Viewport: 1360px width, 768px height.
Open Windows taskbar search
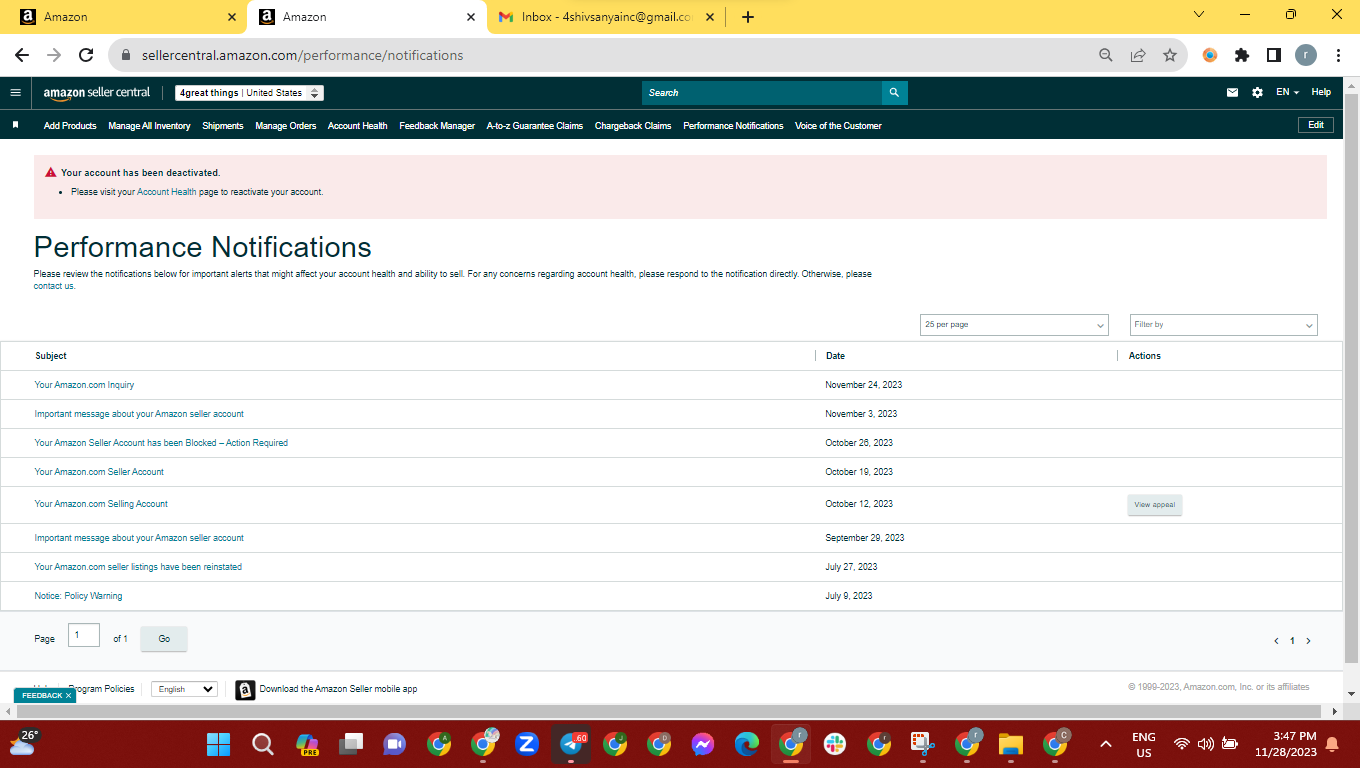pyautogui.click(x=262, y=744)
